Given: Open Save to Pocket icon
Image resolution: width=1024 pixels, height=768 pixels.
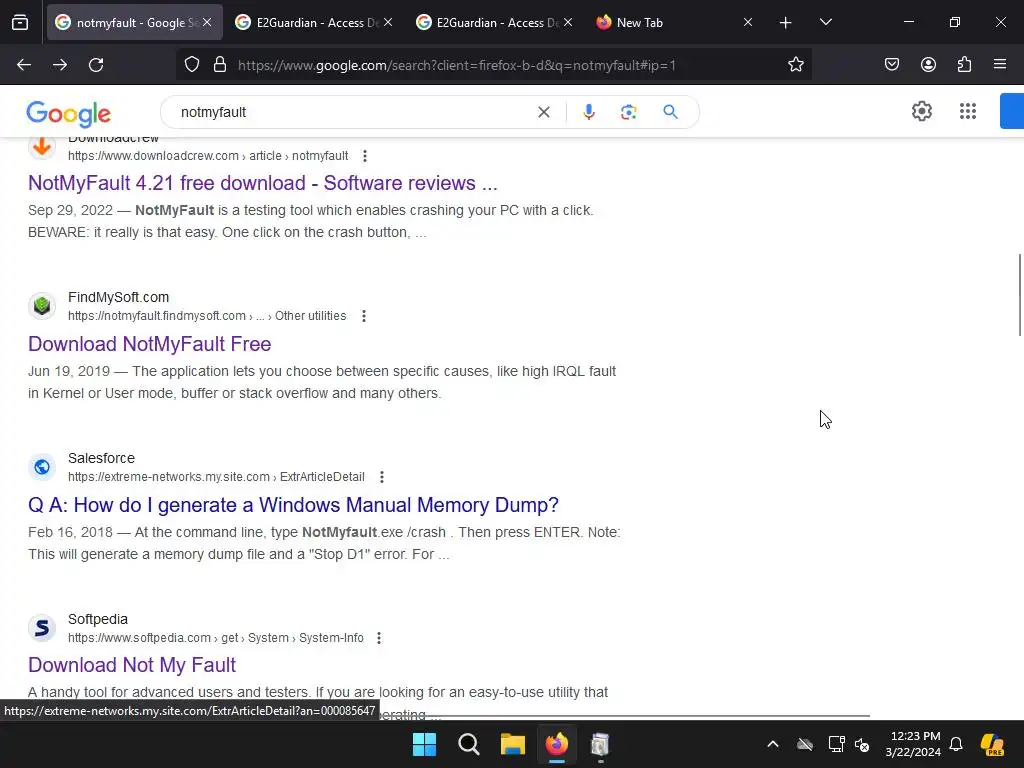Looking at the screenshot, I should tap(892, 65).
